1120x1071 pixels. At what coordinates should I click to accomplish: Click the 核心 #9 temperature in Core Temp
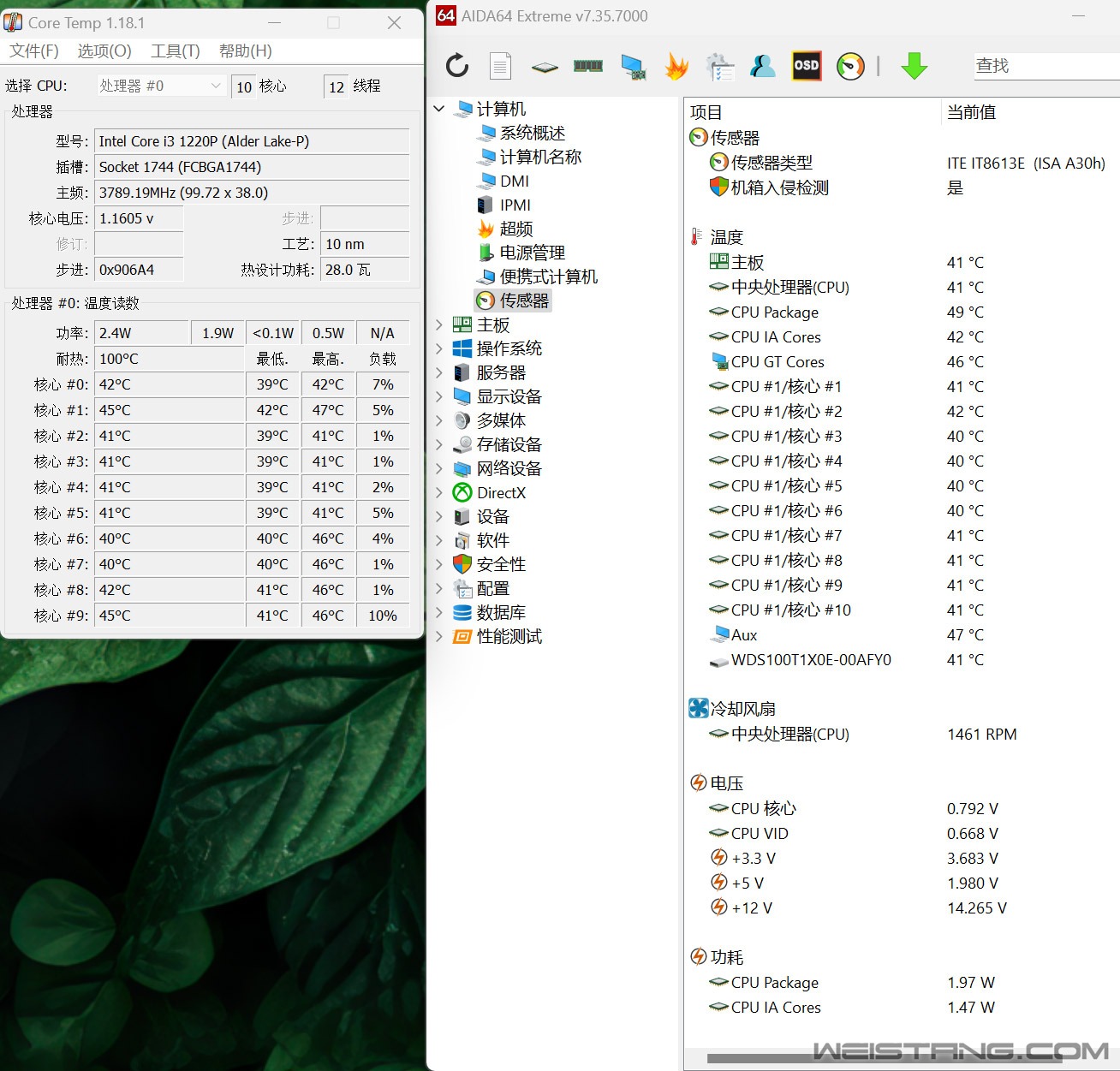pyautogui.click(x=170, y=616)
